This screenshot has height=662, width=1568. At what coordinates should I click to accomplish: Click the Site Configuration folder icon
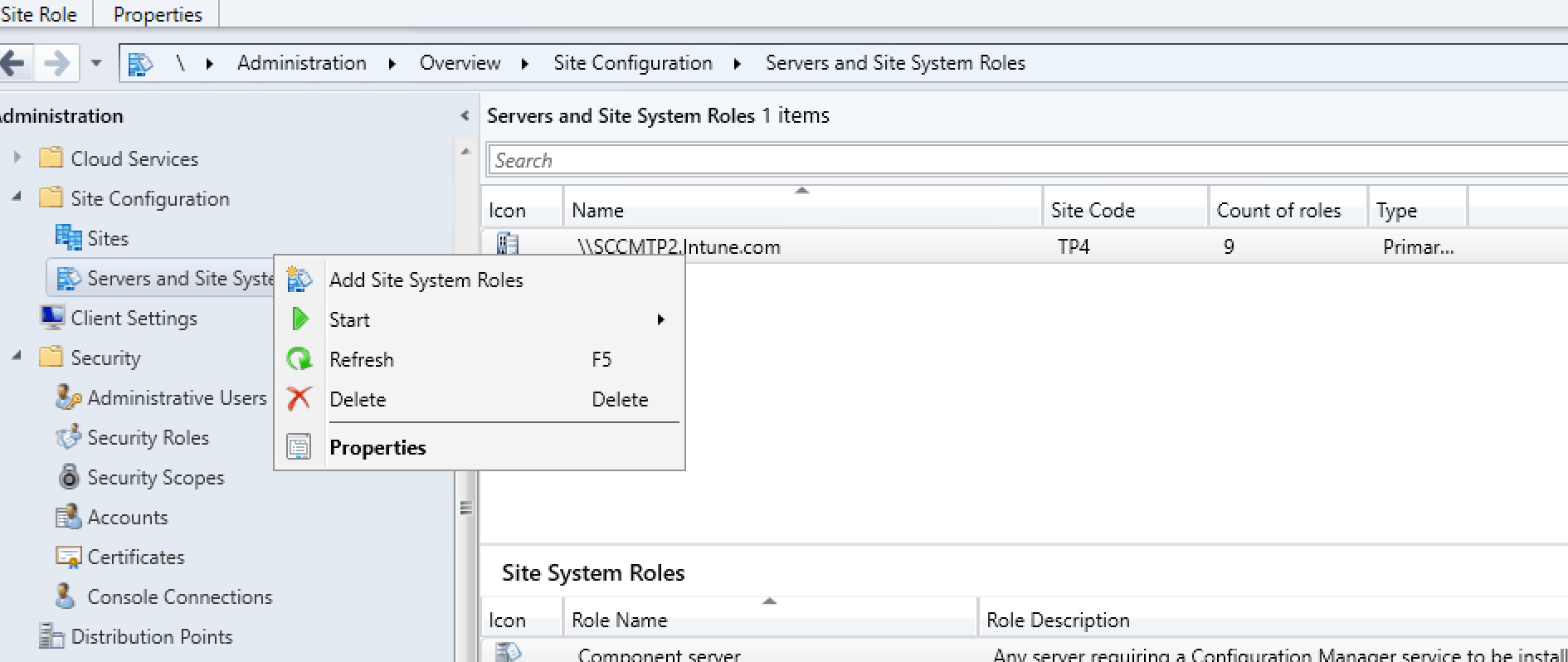coord(51,197)
